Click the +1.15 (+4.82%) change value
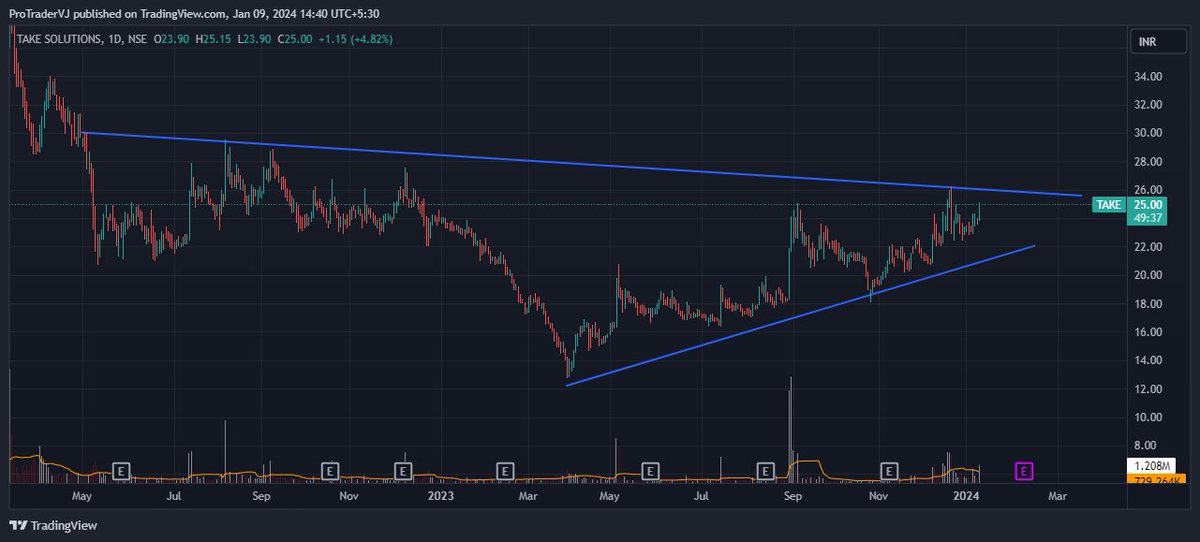The height and width of the screenshot is (542, 1200). 355,38
